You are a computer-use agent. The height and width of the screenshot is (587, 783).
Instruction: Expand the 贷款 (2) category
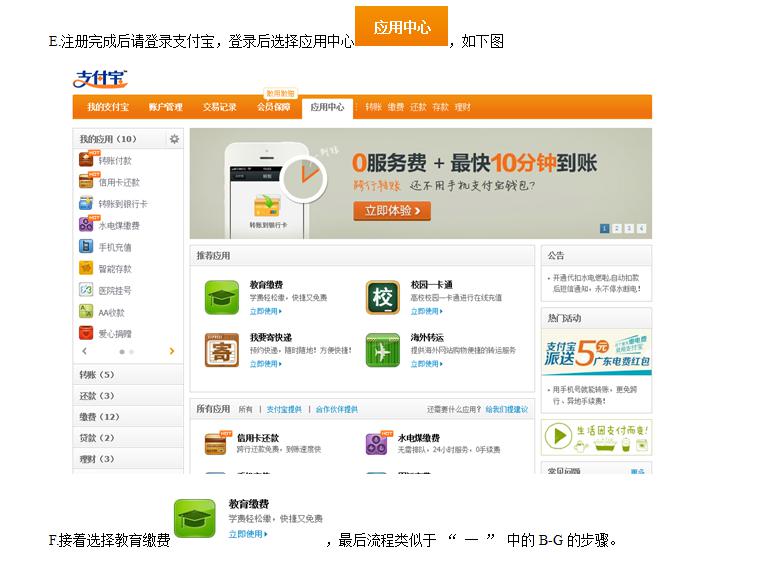97,438
